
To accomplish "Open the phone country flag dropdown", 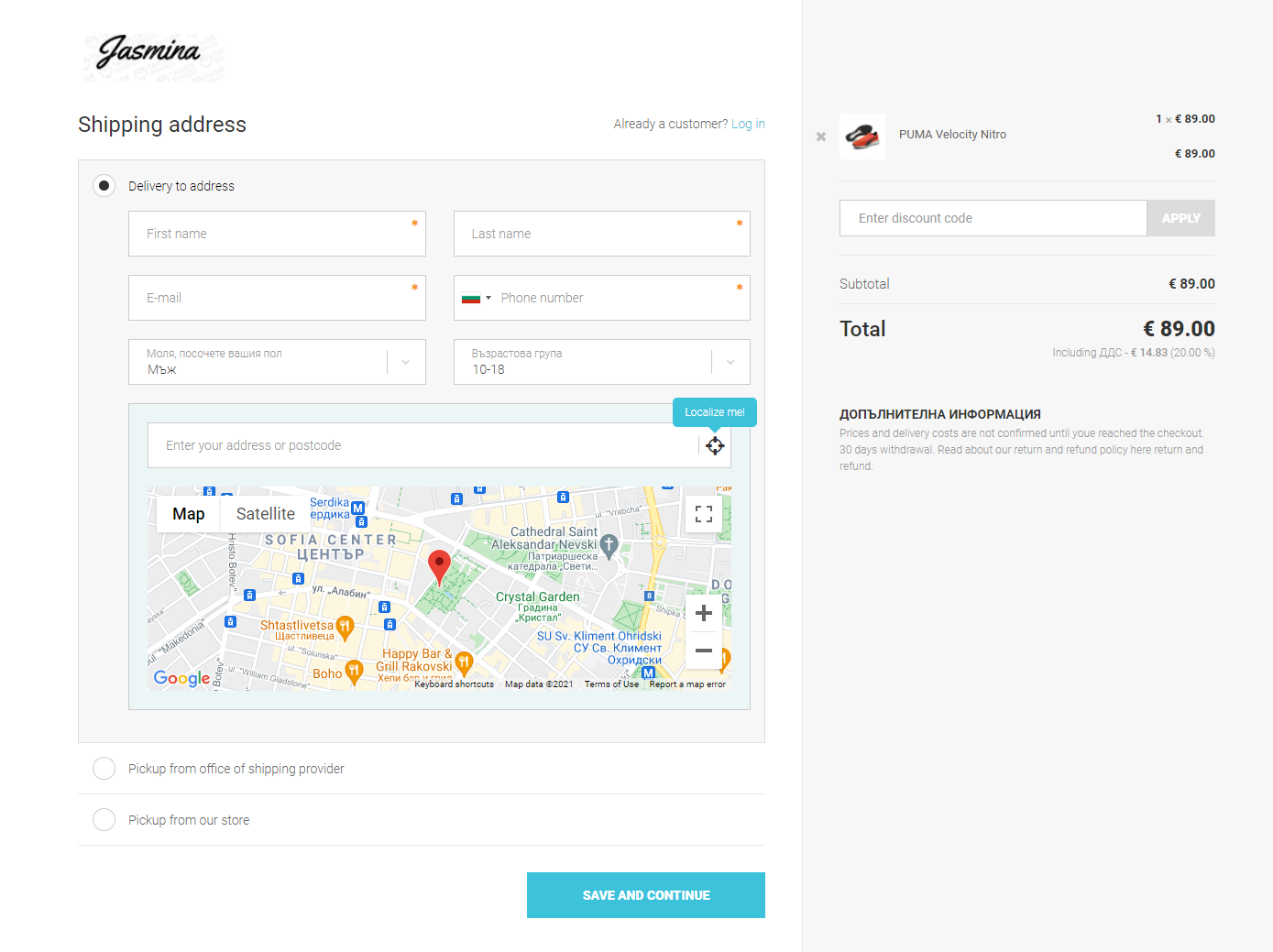I will 477,298.
